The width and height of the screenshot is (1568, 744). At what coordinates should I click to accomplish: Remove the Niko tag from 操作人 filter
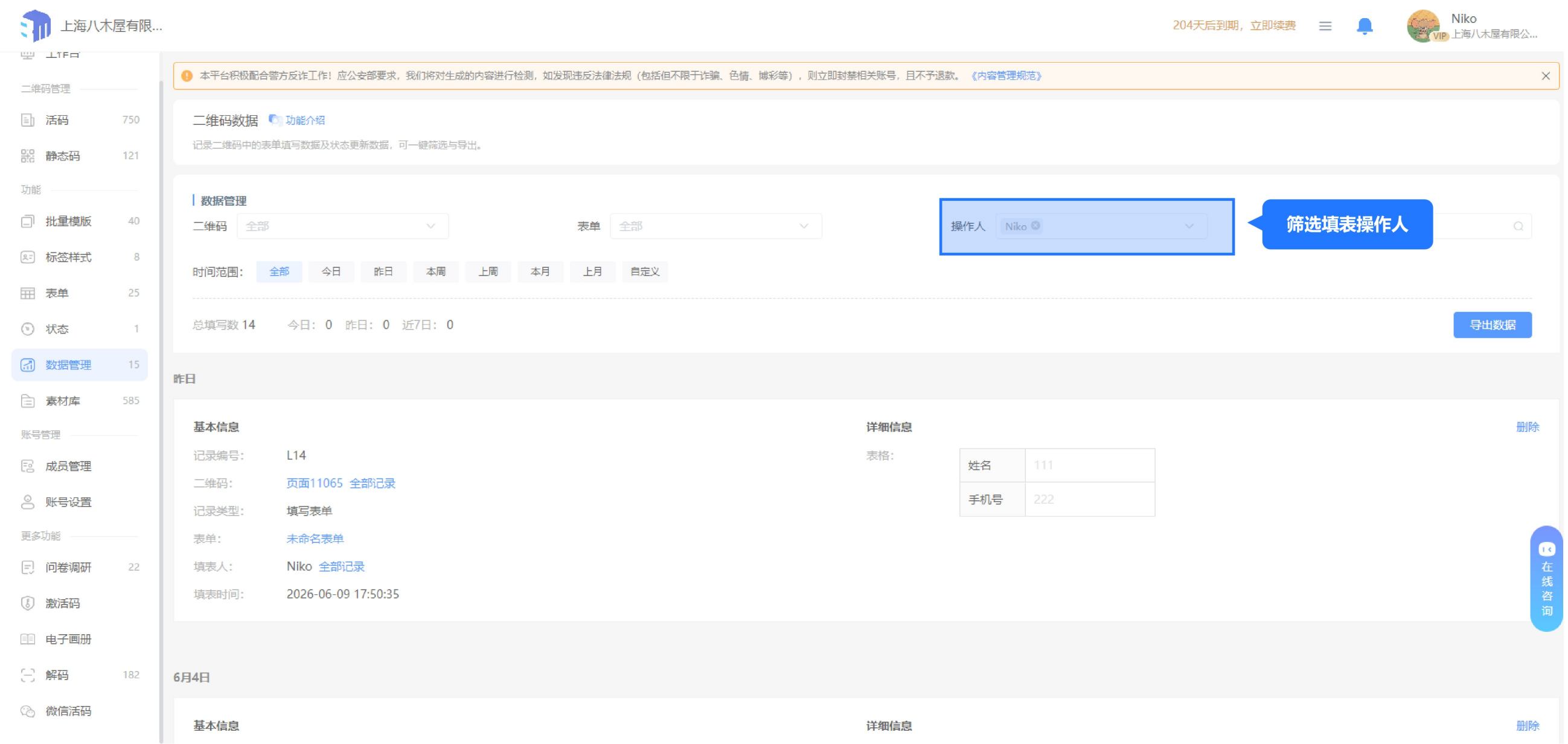pyautogui.click(x=1035, y=226)
